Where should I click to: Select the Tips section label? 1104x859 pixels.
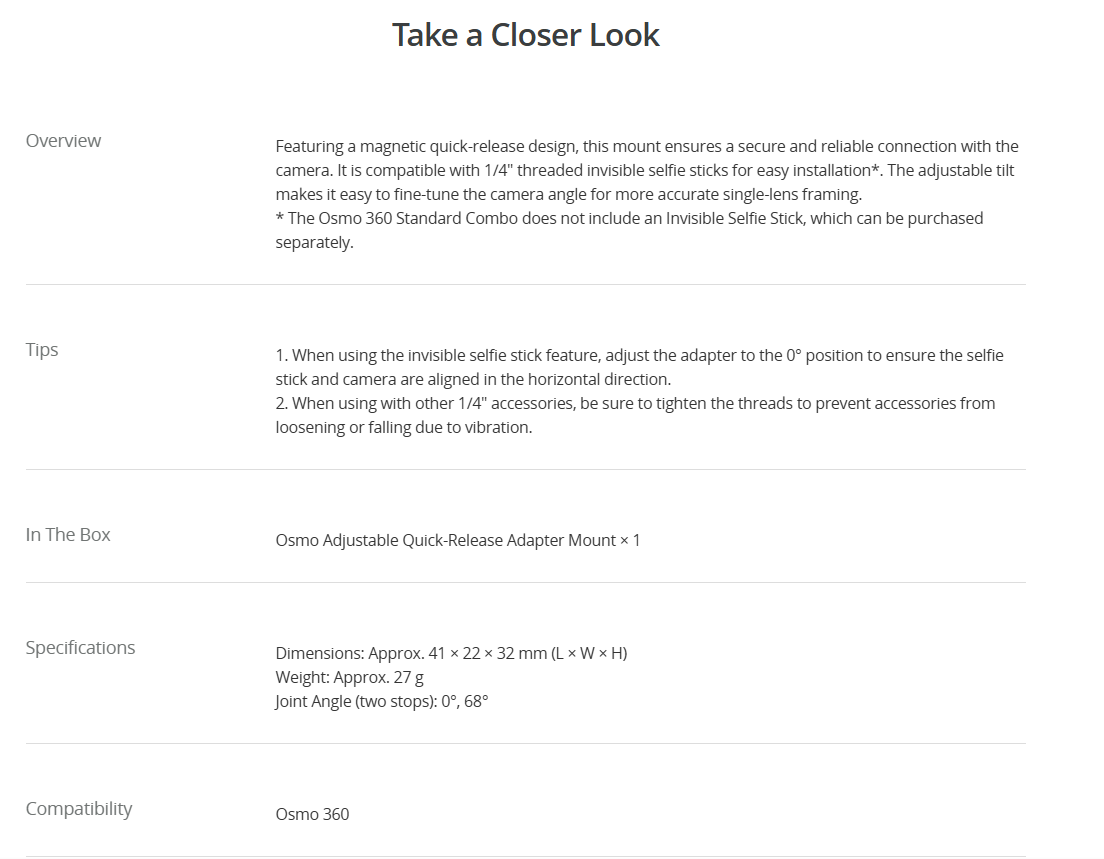[x=42, y=350]
